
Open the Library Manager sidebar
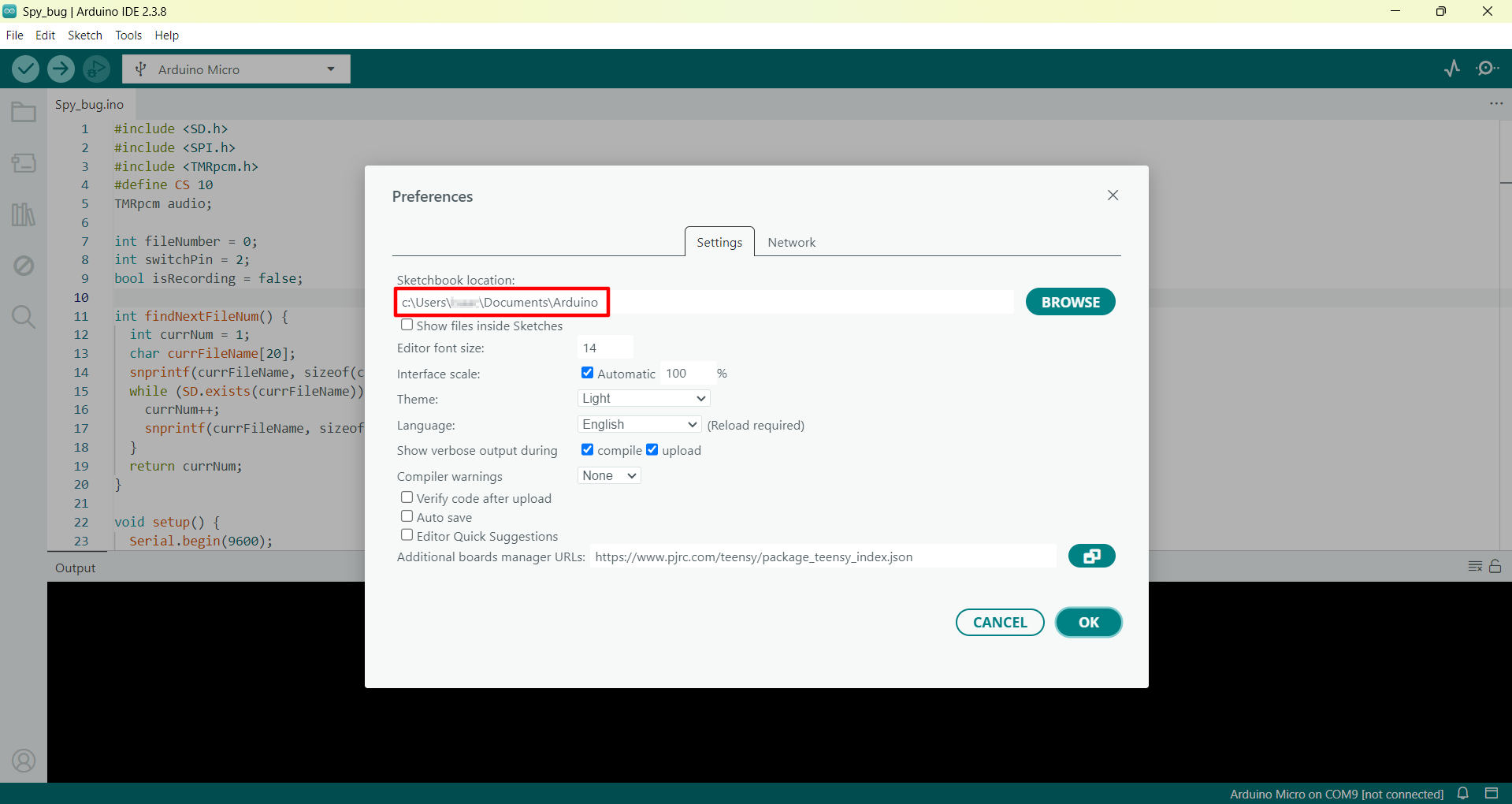tap(24, 214)
